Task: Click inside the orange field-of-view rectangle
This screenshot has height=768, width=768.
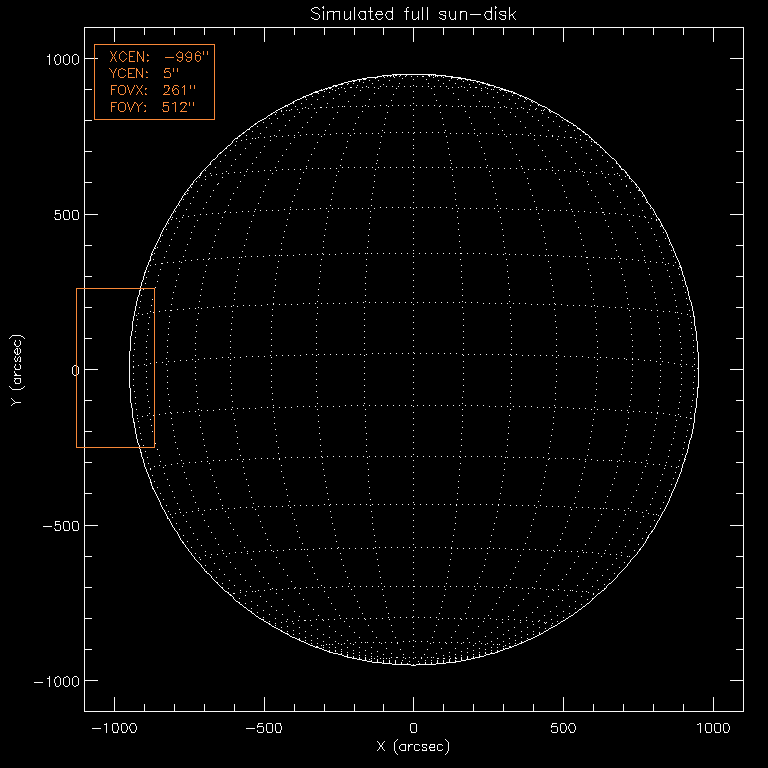Action: (115, 368)
